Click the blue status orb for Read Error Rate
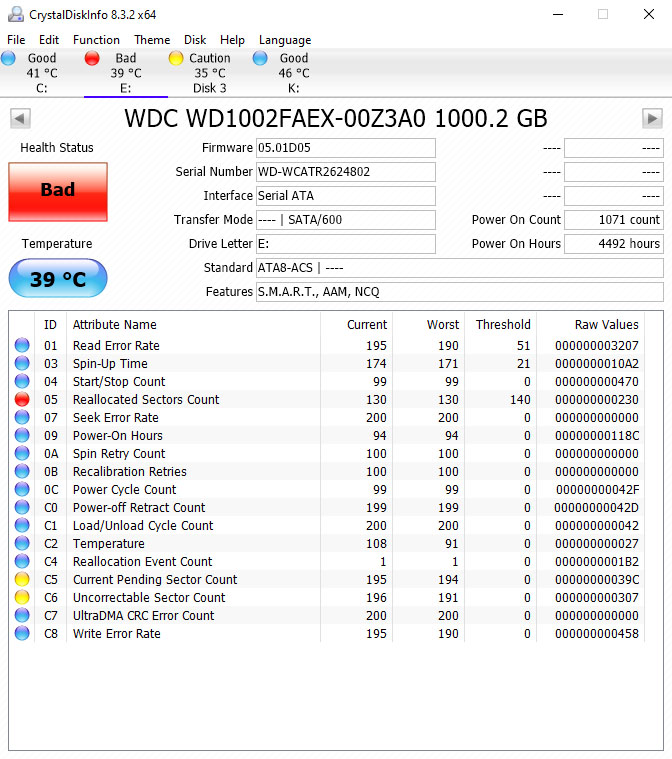Screen dimensions: 672x759 (22, 345)
